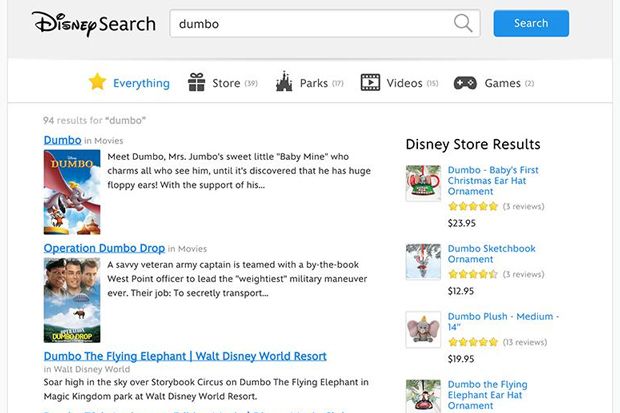Open Dumbo the Flying Elephant Ear Hat Ornament link

click(488, 395)
